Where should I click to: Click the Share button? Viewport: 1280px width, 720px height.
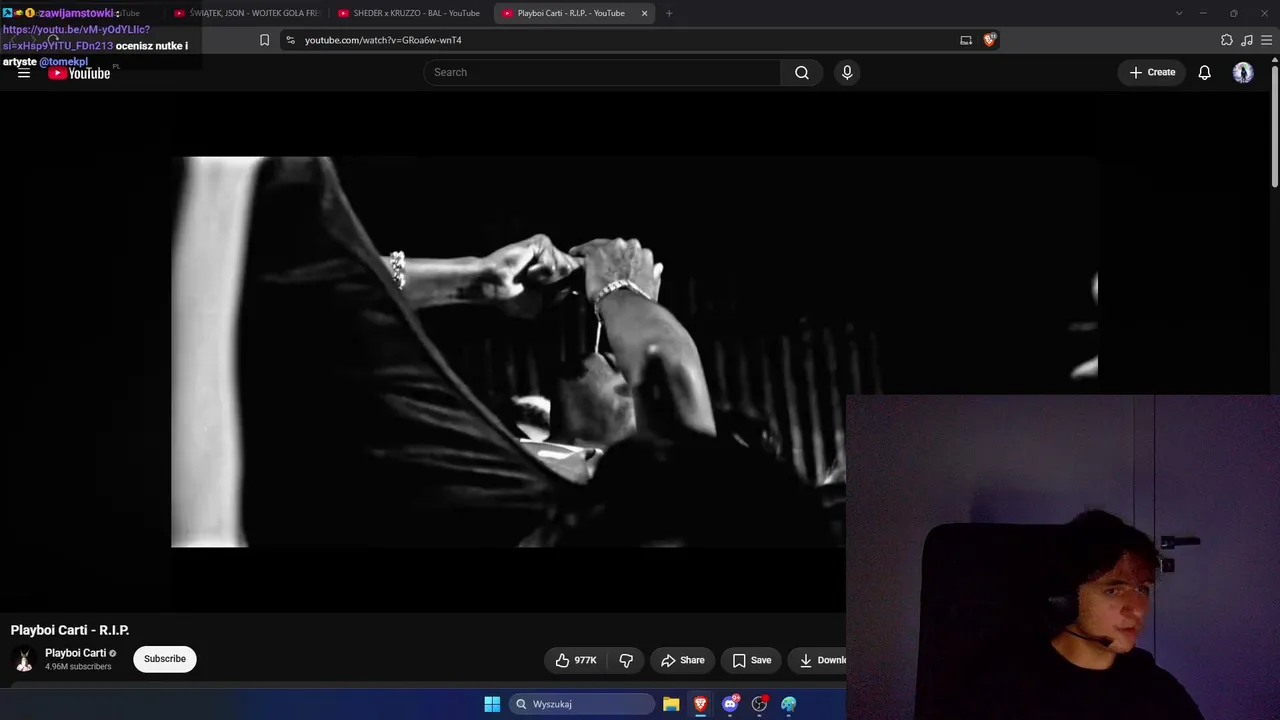[x=683, y=660]
